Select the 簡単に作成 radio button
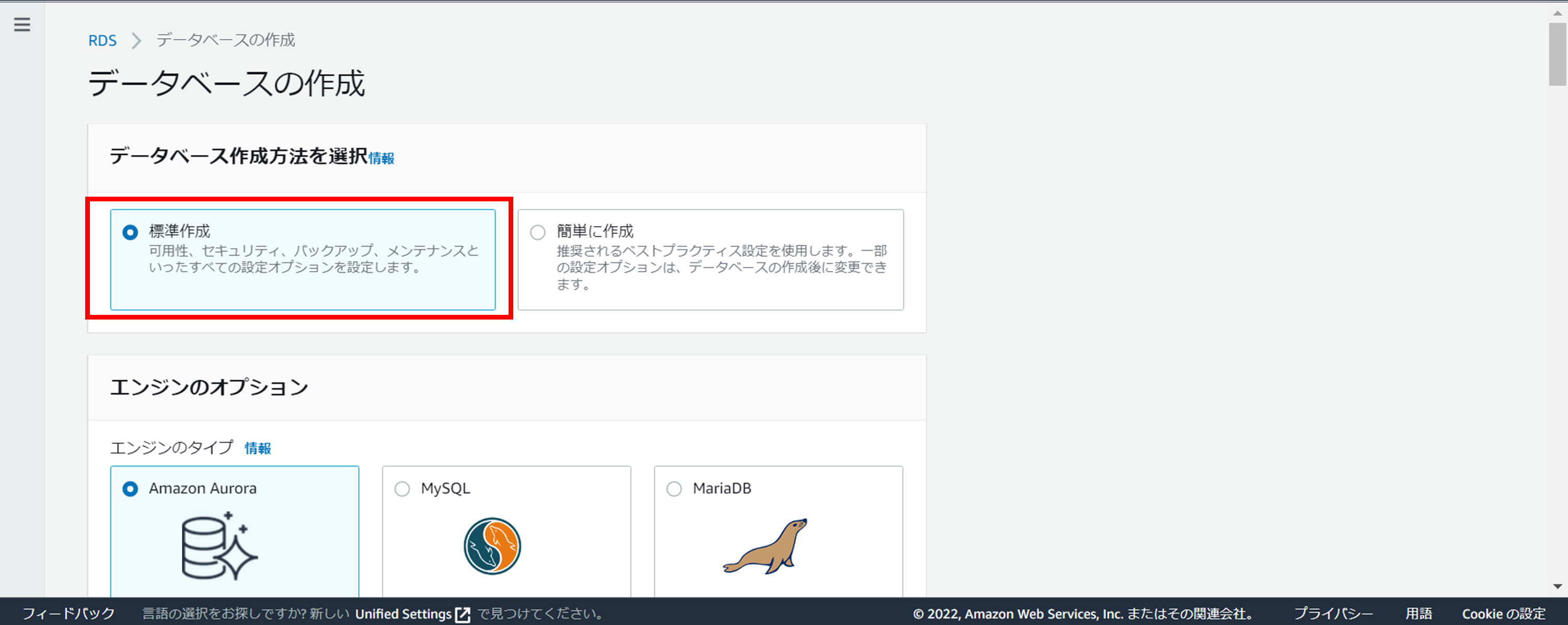The height and width of the screenshot is (625, 1568). click(x=537, y=232)
